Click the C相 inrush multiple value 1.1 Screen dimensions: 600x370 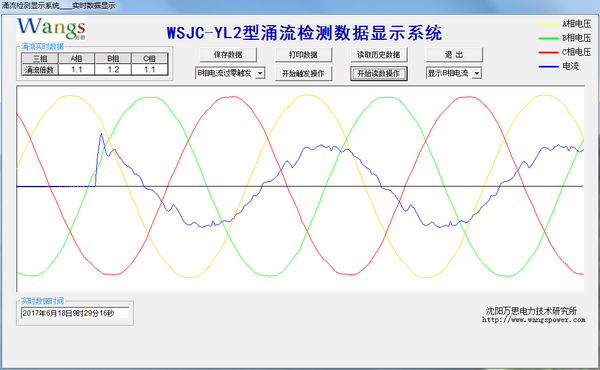[149, 70]
